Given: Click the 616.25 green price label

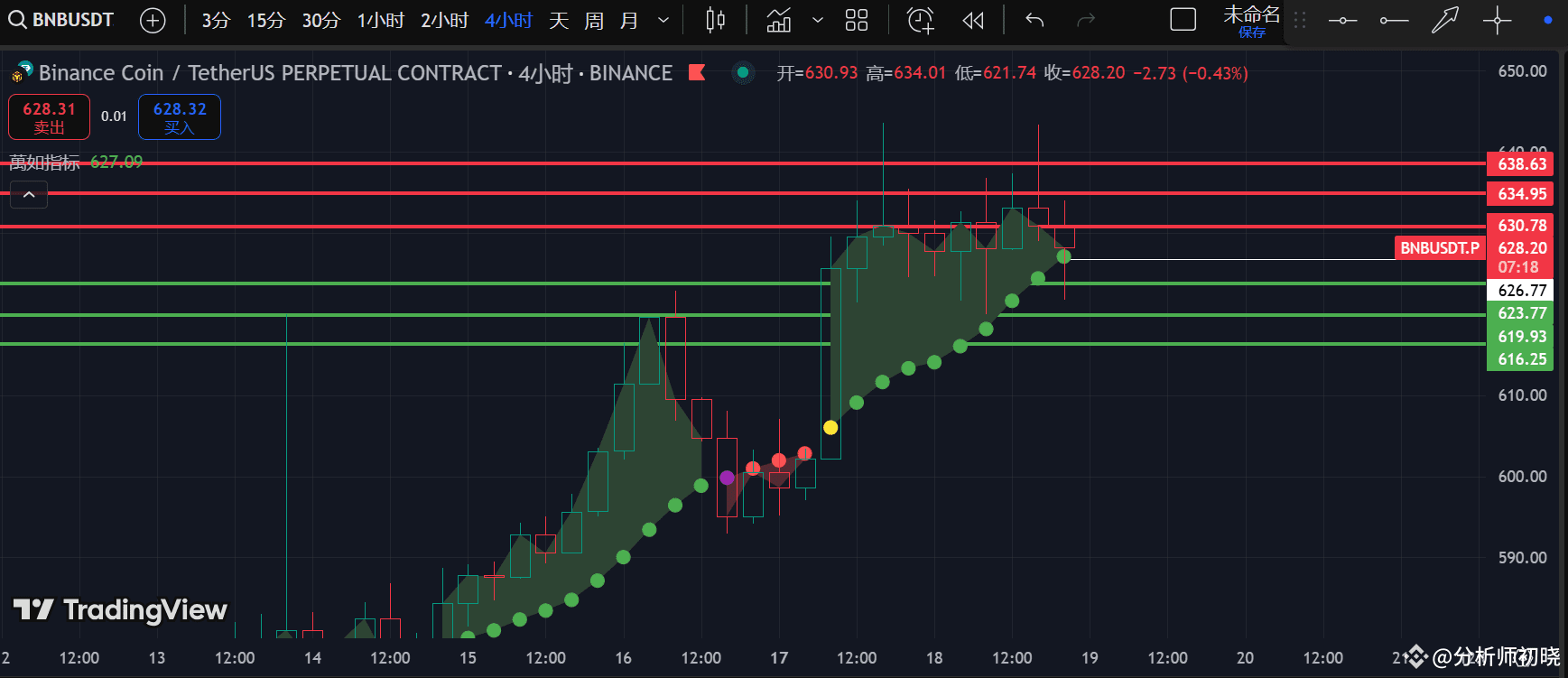Looking at the screenshot, I should [x=1522, y=359].
